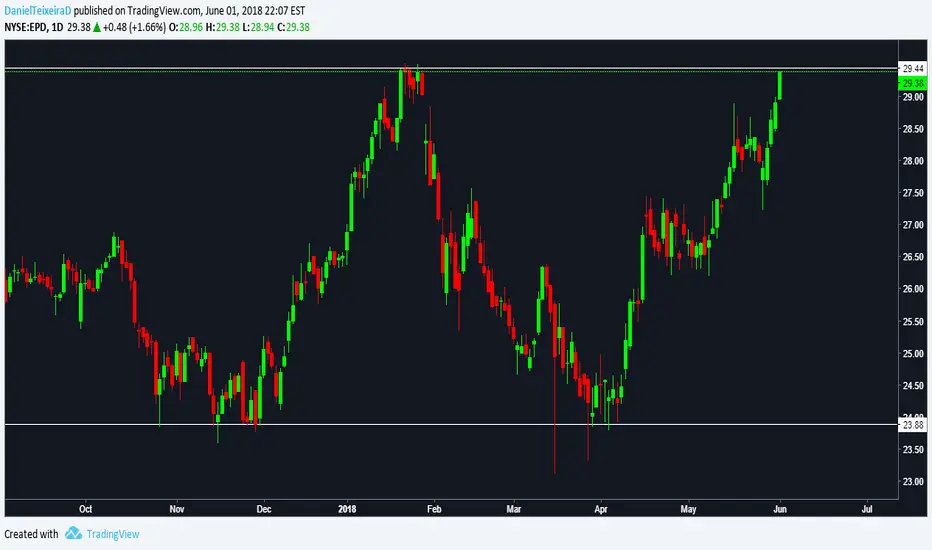Click the Jul label on time axis

pyautogui.click(x=867, y=509)
